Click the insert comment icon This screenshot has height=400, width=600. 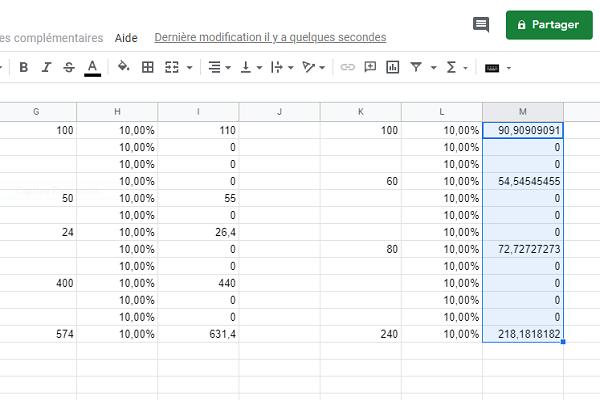[370, 68]
